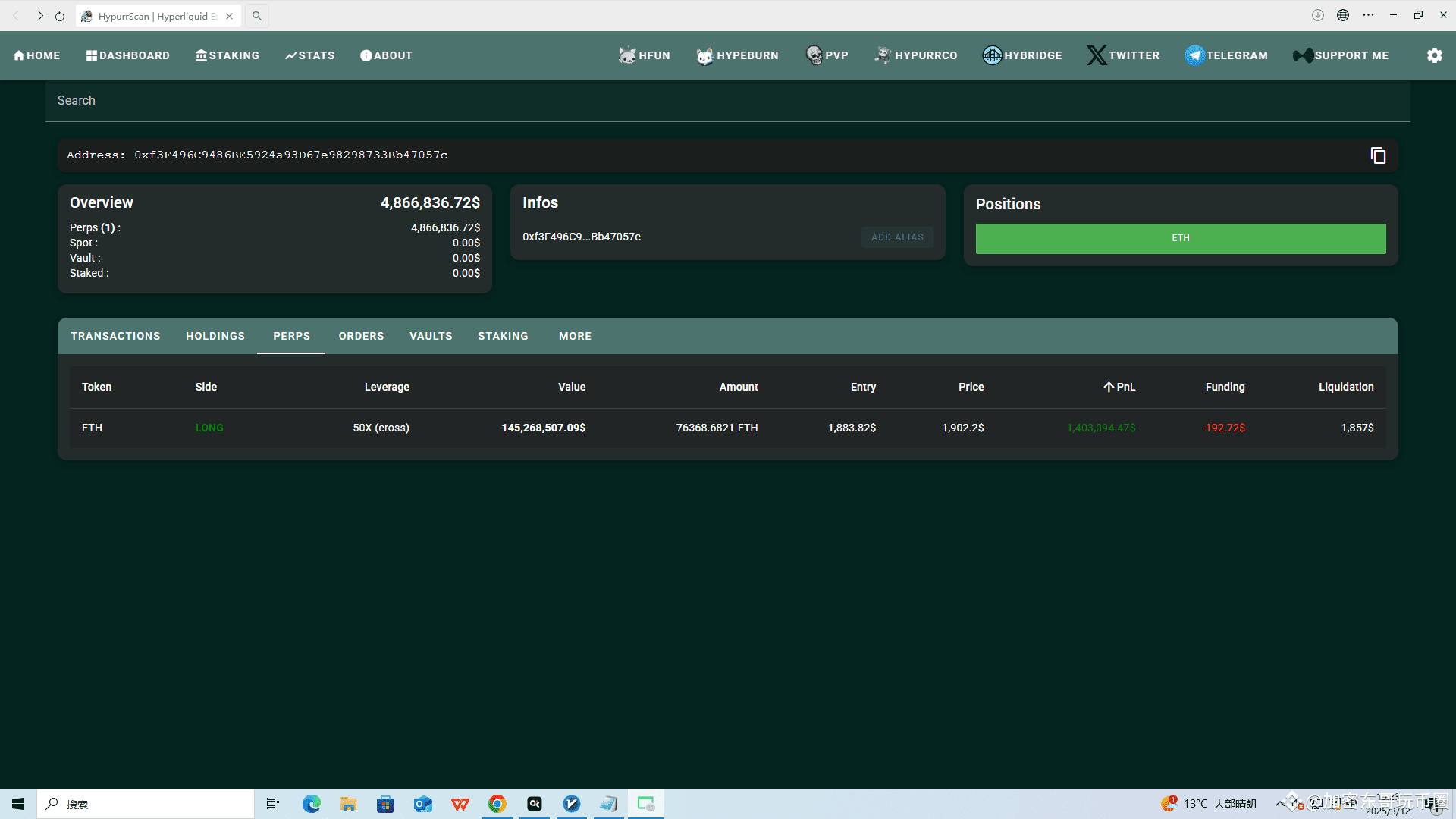This screenshot has height=819, width=1456.
Task: Open the Telegram link
Action: pyautogui.click(x=1226, y=55)
